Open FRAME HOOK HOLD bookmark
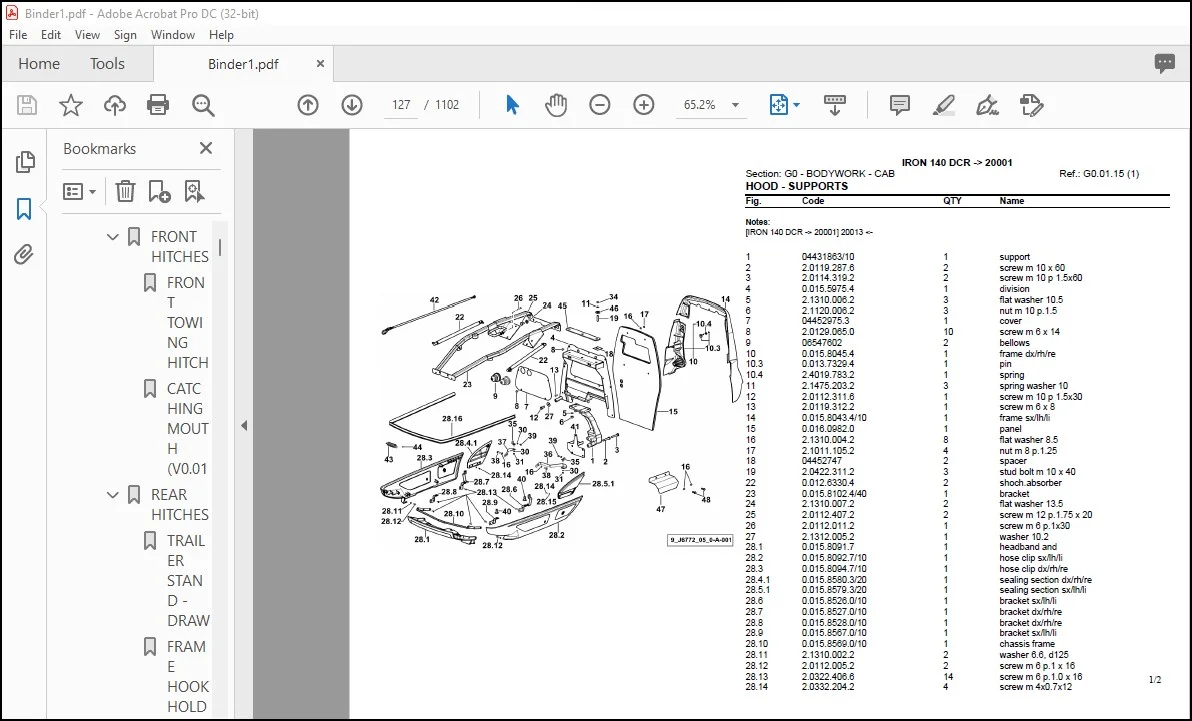 click(x=187, y=676)
